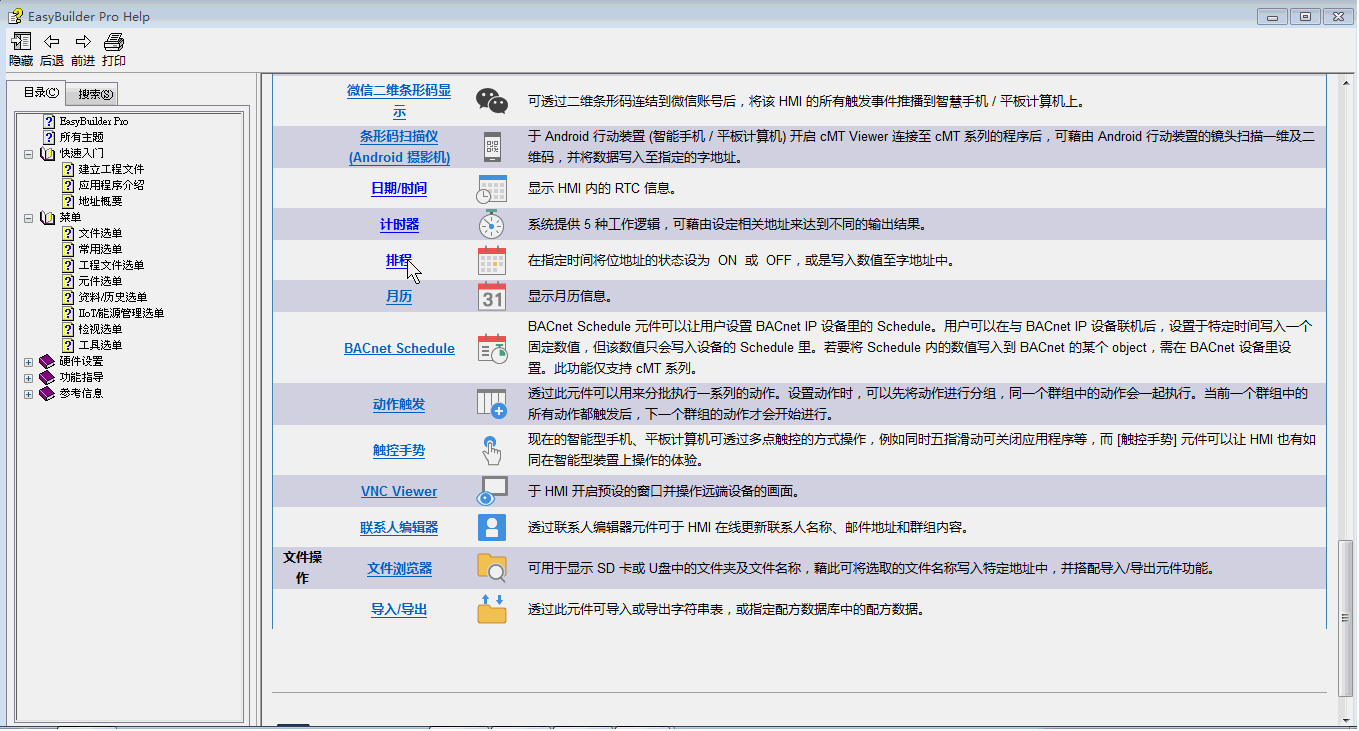Open the 触控手势 link
Image resolution: width=1359 pixels, height=731 pixels.
pos(399,450)
